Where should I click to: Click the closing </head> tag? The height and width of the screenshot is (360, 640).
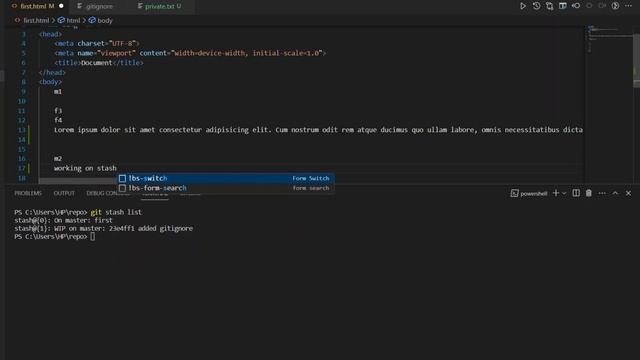(x=52, y=73)
